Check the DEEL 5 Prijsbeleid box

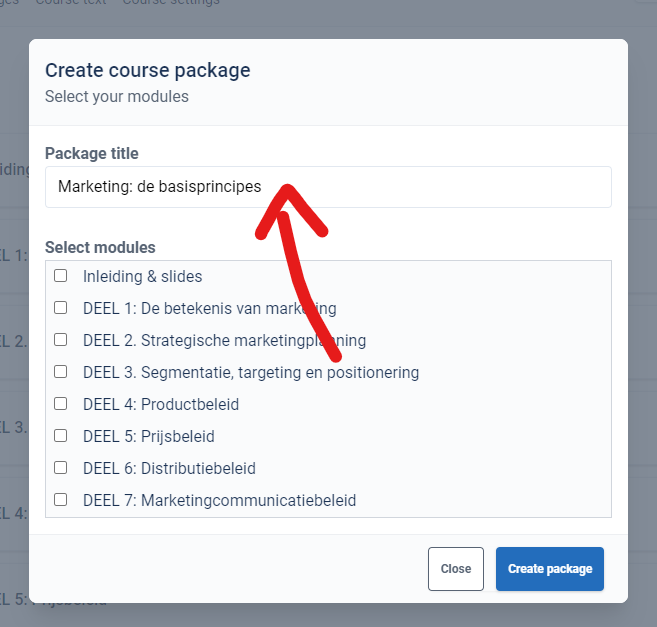tap(60, 435)
